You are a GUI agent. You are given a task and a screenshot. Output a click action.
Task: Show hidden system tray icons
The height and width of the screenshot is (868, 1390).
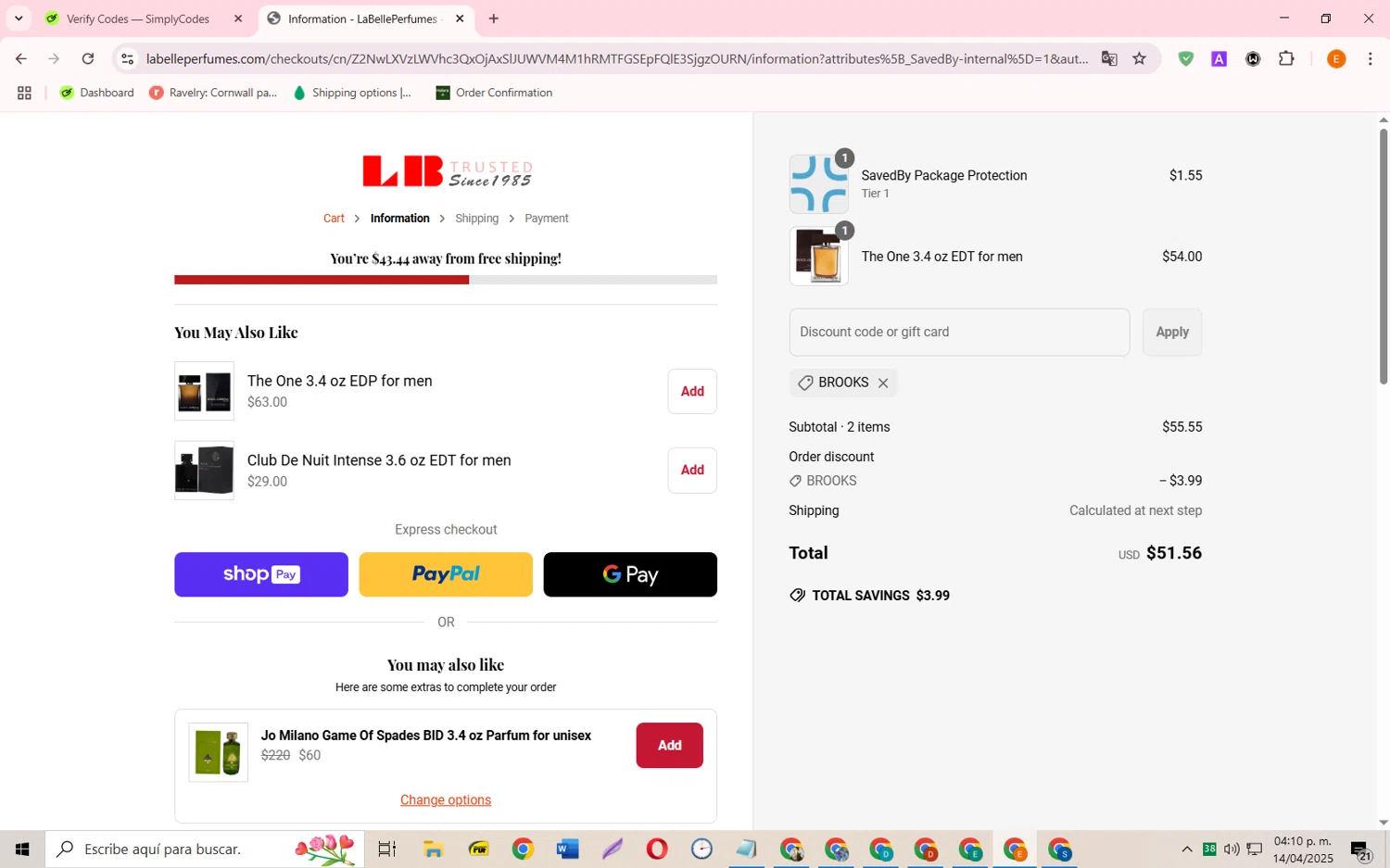coord(1187,849)
